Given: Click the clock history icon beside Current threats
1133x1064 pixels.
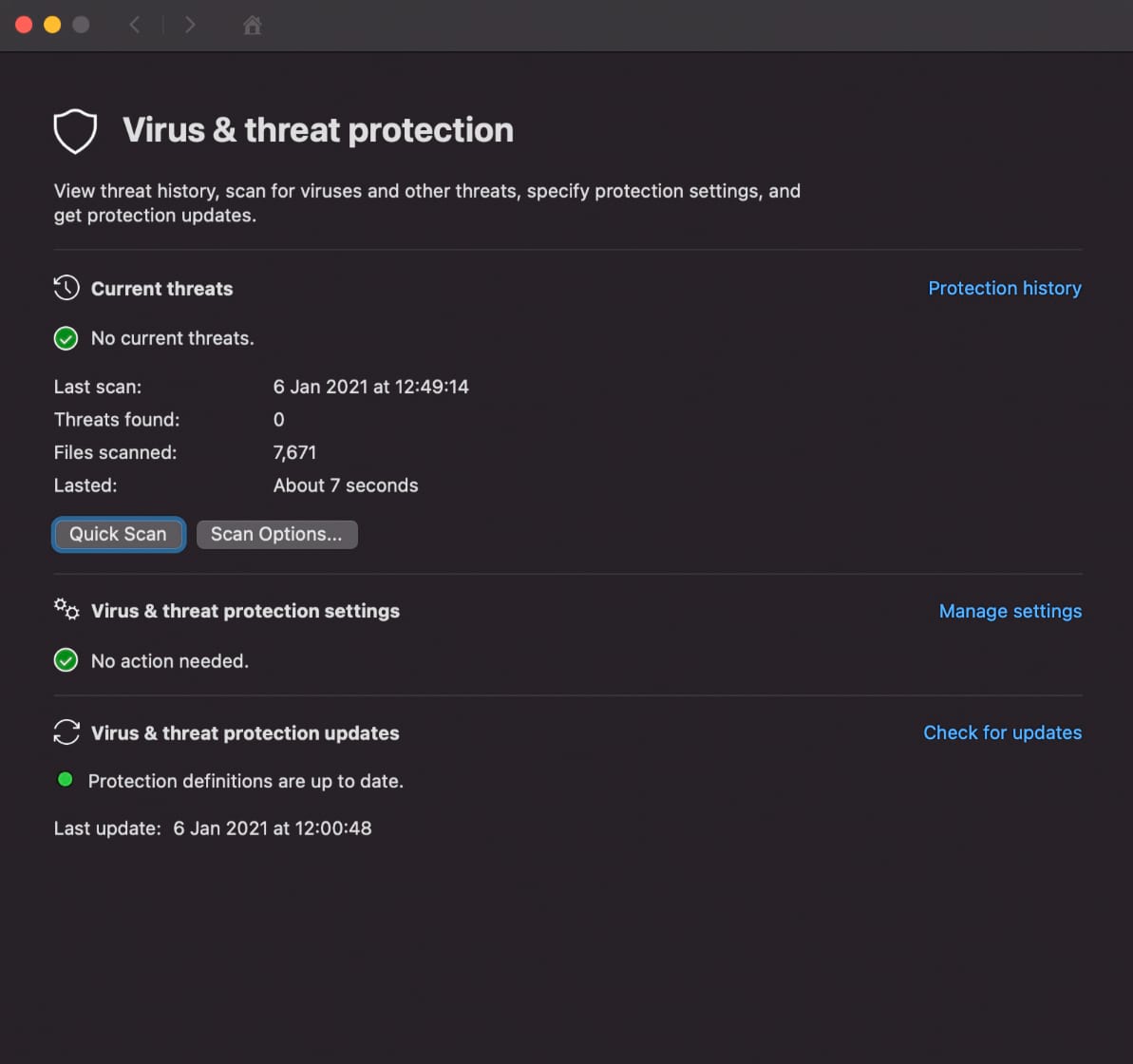Looking at the screenshot, I should click(66, 288).
